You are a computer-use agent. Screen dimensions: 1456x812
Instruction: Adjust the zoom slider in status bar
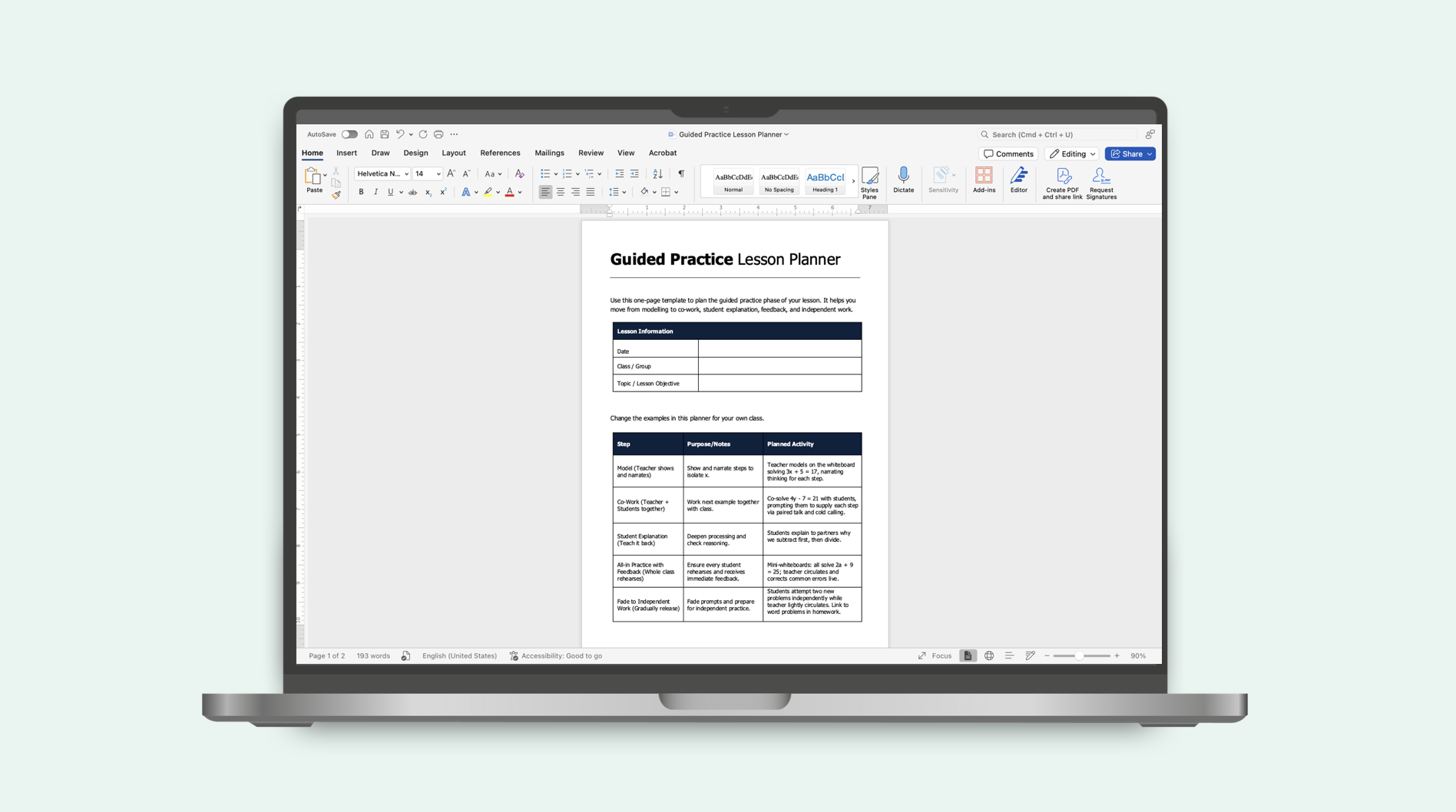point(1079,656)
